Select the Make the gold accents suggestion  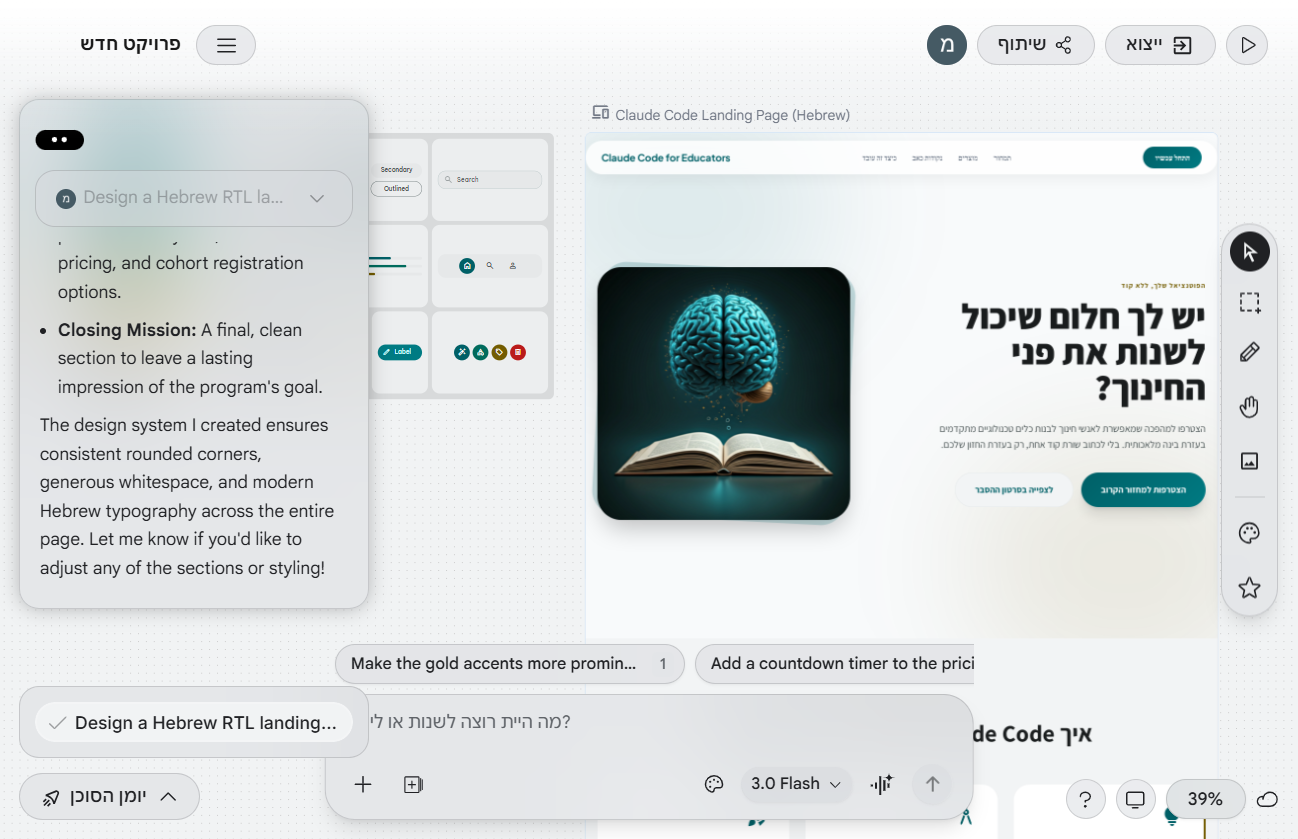tap(510, 664)
